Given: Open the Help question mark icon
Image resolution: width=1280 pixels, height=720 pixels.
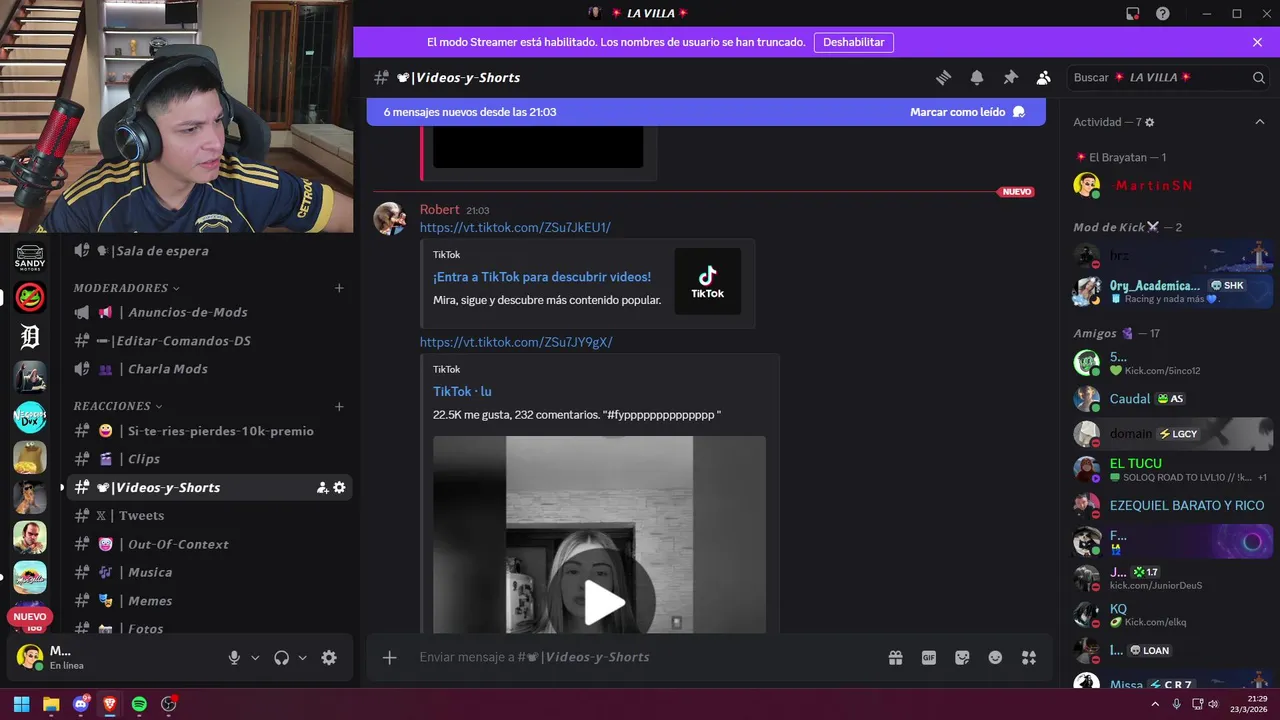Looking at the screenshot, I should 1162,14.
